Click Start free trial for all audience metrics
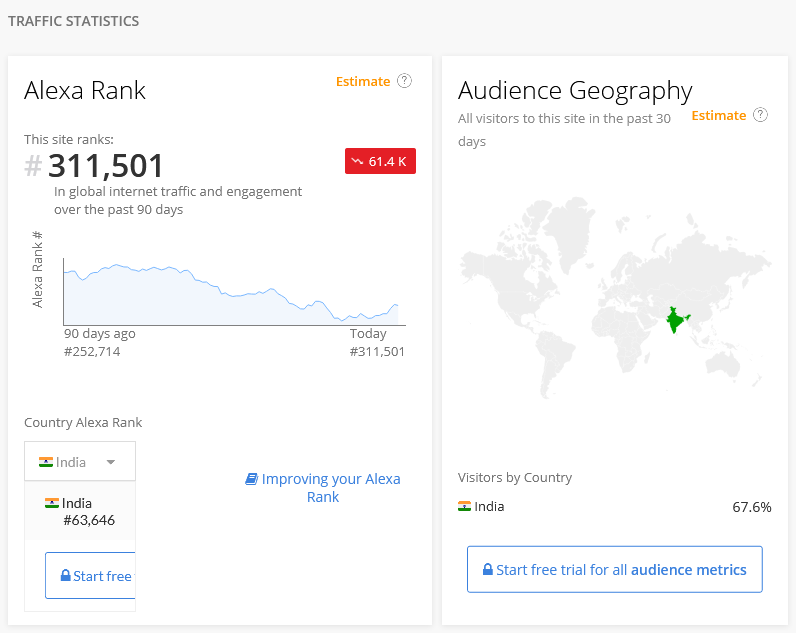This screenshot has height=633, width=796. pos(615,570)
